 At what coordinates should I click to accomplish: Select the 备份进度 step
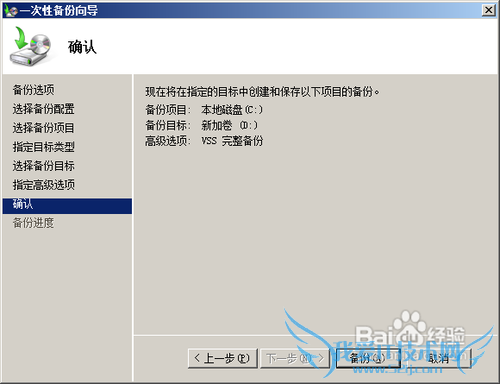(33, 223)
